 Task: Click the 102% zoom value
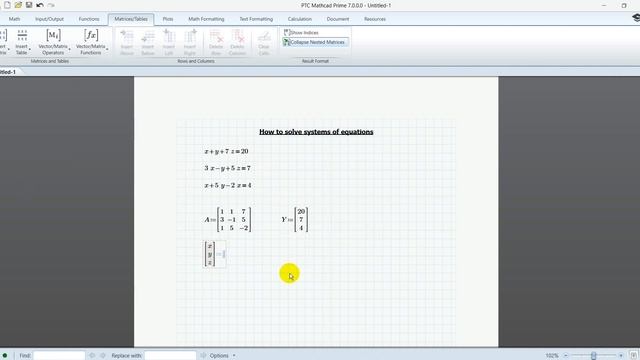(x=551, y=356)
